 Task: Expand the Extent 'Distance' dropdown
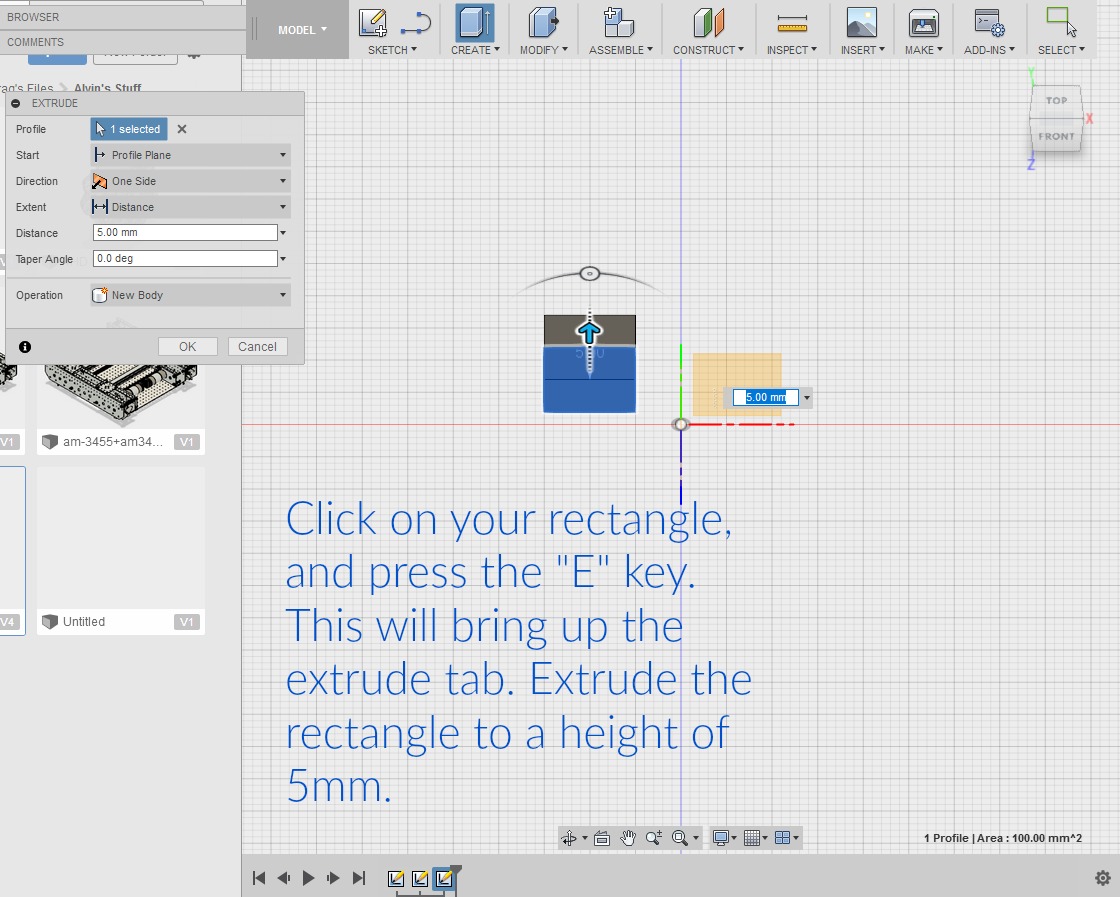tap(190, 207)
